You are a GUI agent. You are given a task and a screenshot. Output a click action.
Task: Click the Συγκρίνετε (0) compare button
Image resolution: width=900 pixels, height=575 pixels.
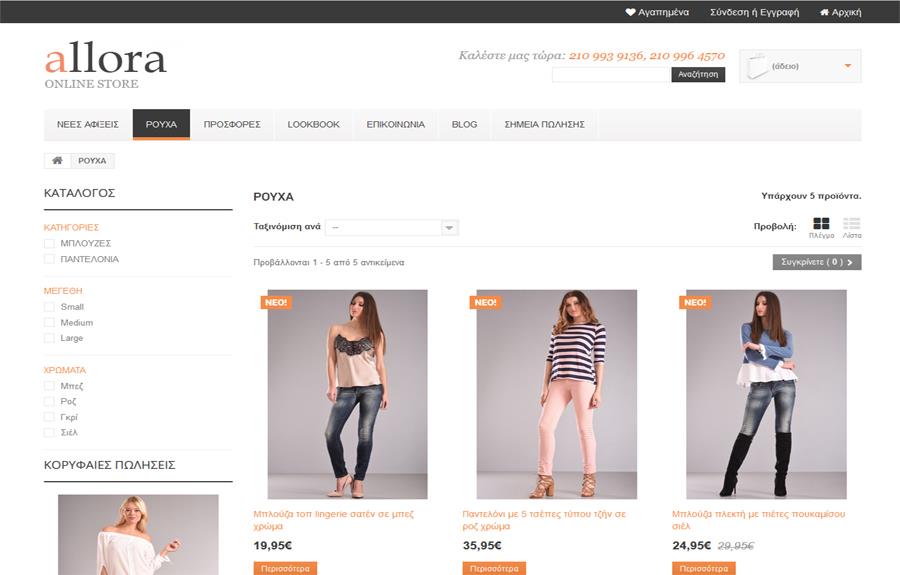point(817,262)
